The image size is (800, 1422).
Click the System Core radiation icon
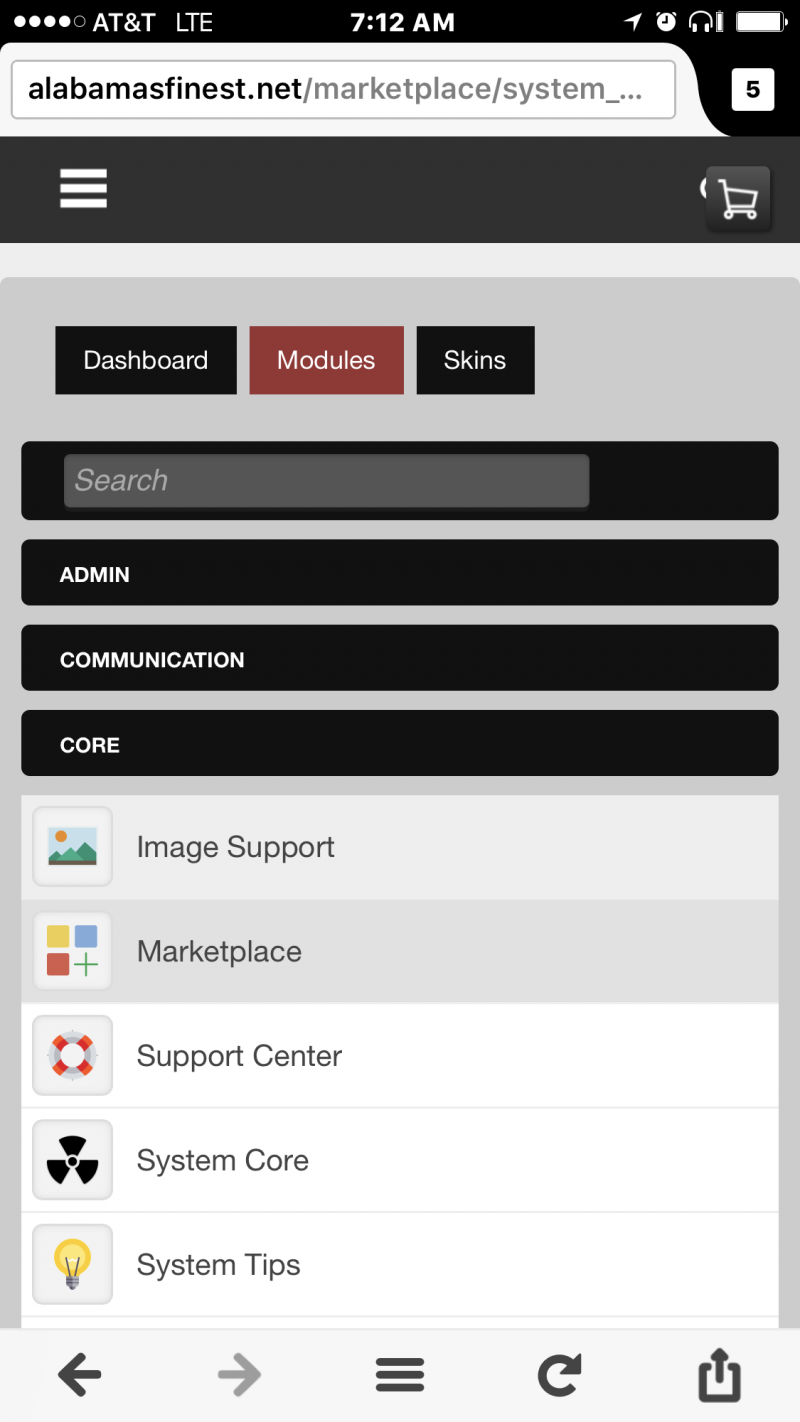click(x=72, y=1160)
